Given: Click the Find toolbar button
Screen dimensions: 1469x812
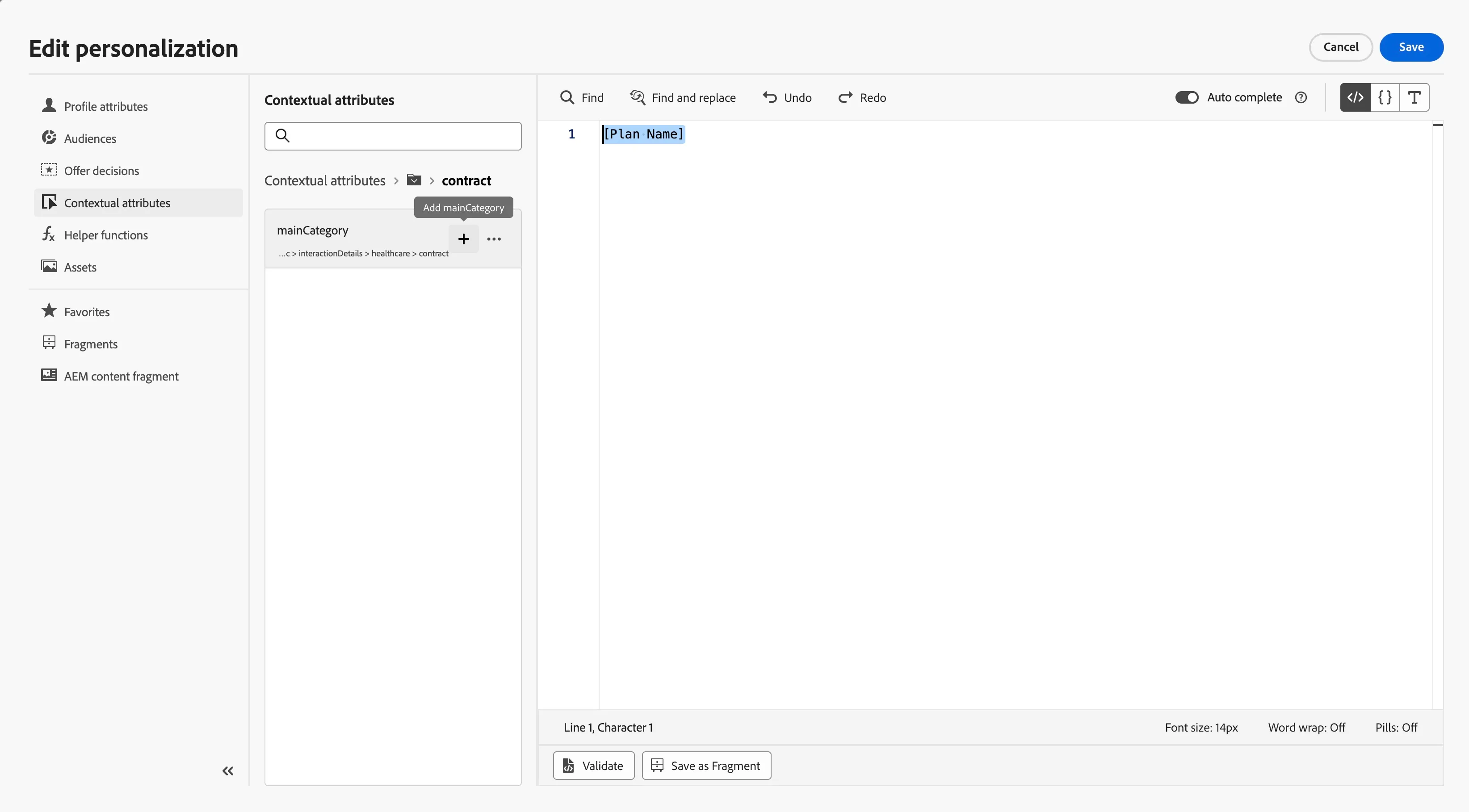Looking at the screenshot, I should [x=582, y=97].
